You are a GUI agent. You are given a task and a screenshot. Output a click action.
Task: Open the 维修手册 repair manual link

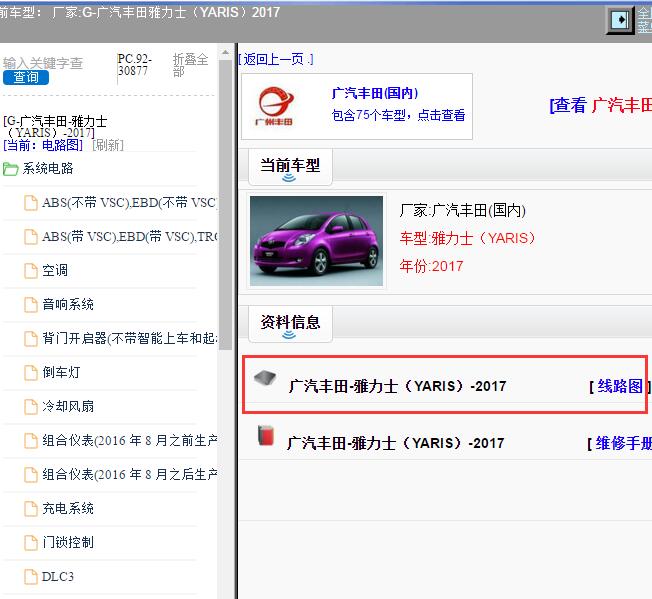point(623,443)
